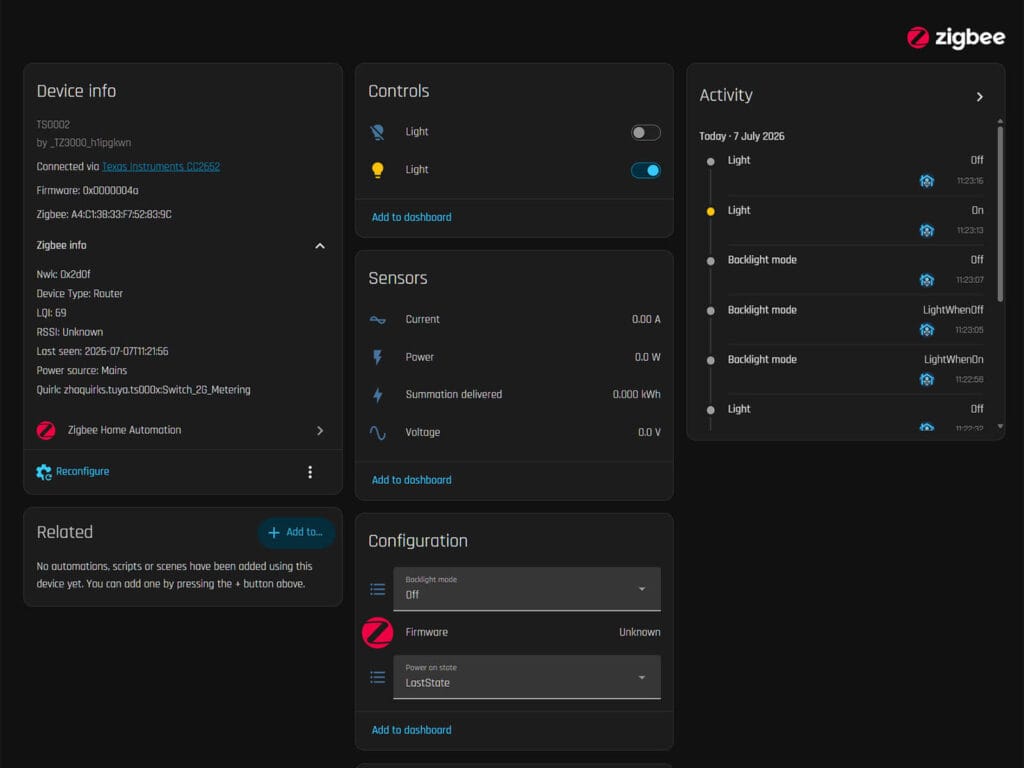Click the list icon beside Power on state
Image resolution: width=1024 pixels, height=768 pixels.
coord(377,677)
